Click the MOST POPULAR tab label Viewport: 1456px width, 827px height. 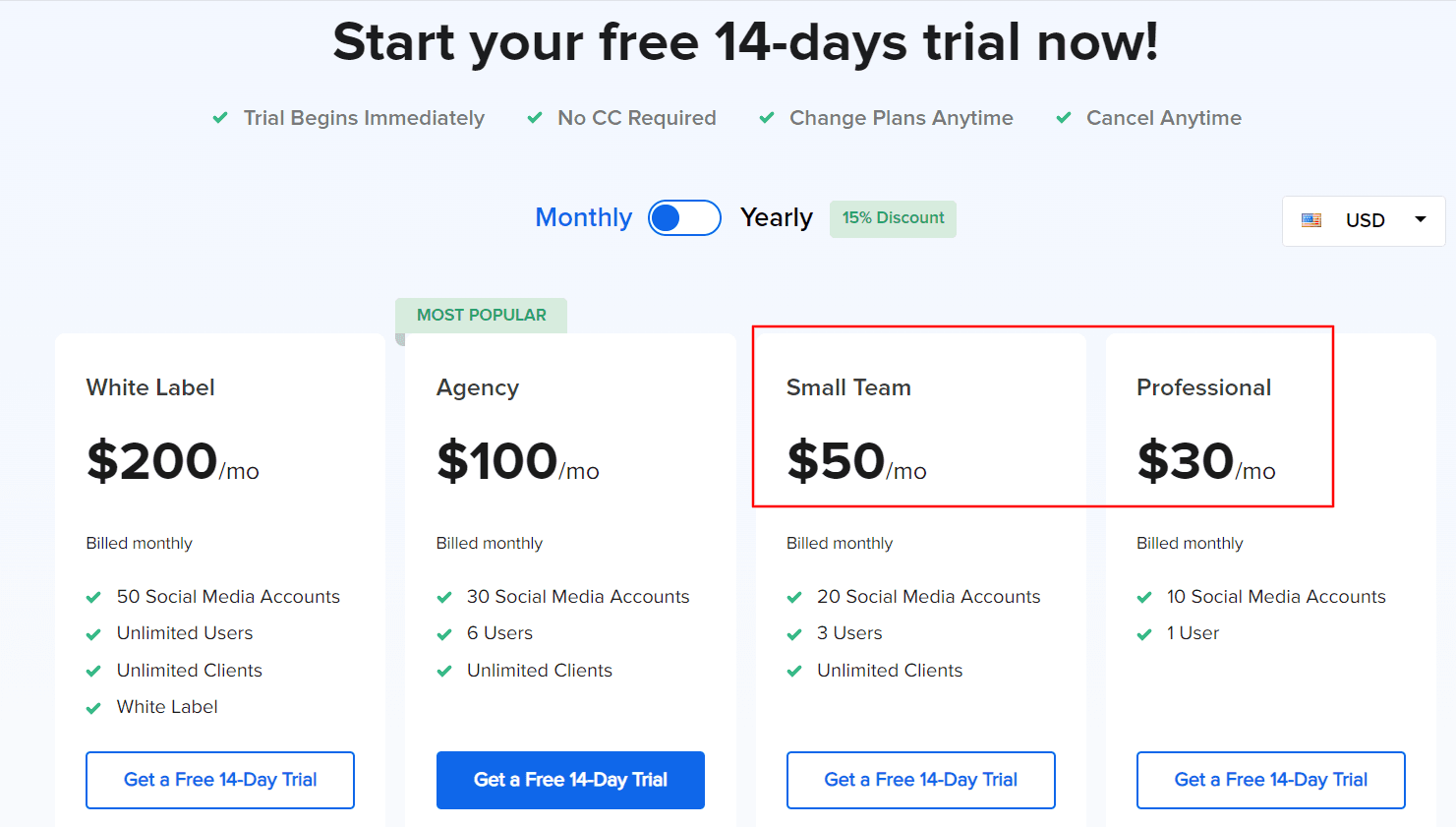point(481,315)
